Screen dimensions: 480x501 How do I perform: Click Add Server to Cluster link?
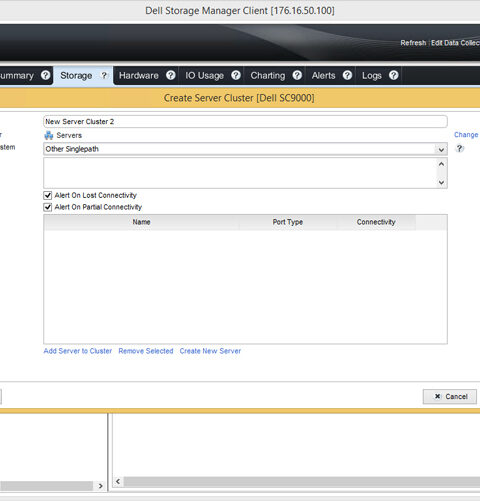78,351
